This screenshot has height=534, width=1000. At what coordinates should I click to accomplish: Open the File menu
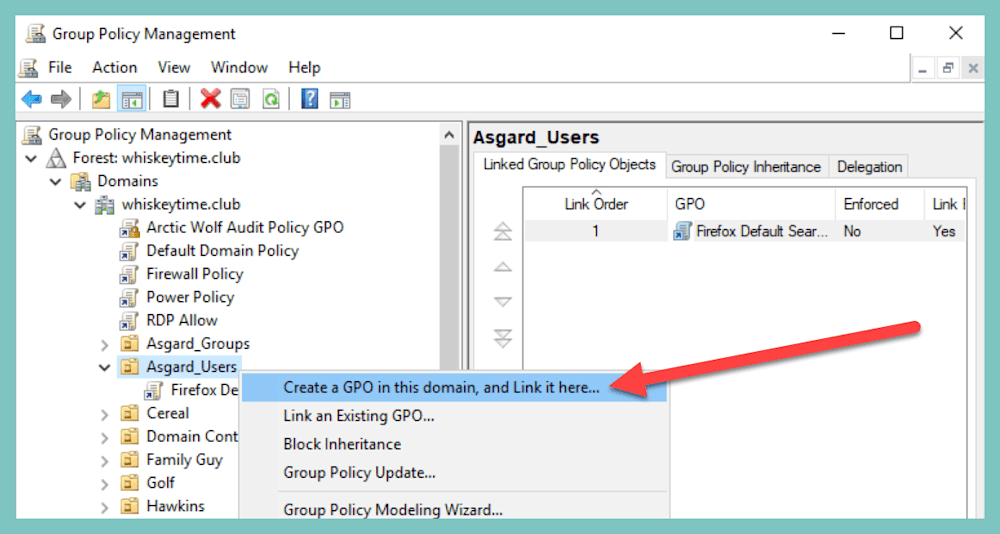60,68
